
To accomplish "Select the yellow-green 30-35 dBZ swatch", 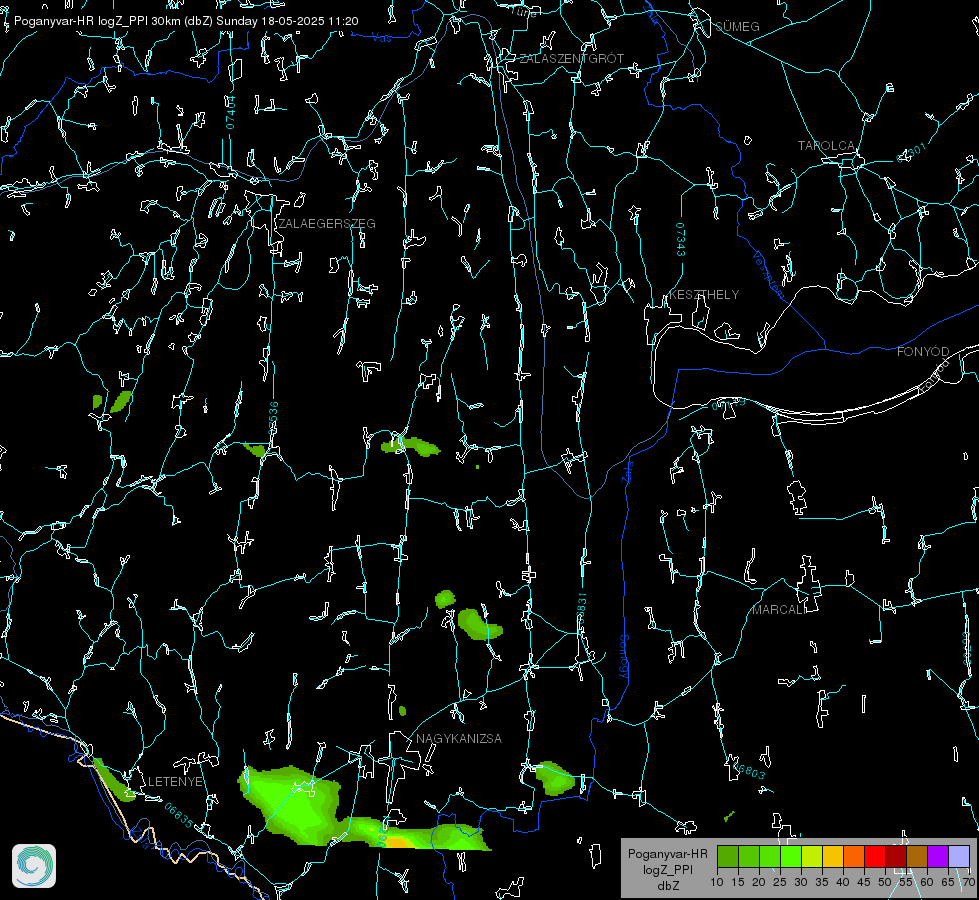I will [812, 856].
